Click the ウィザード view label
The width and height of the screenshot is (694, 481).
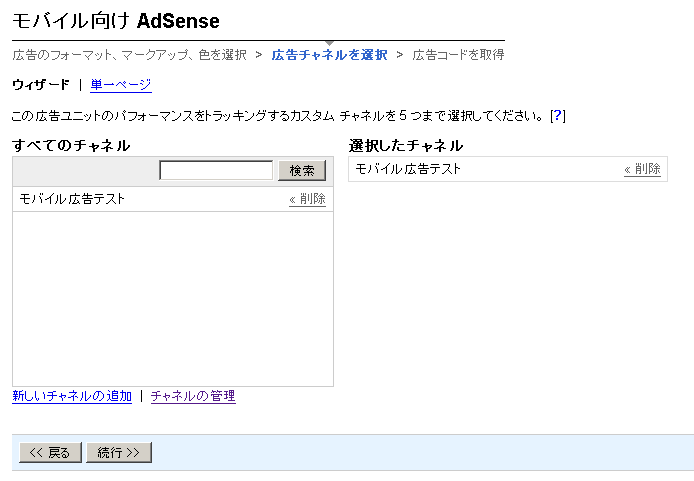click(x=41, y=85)
